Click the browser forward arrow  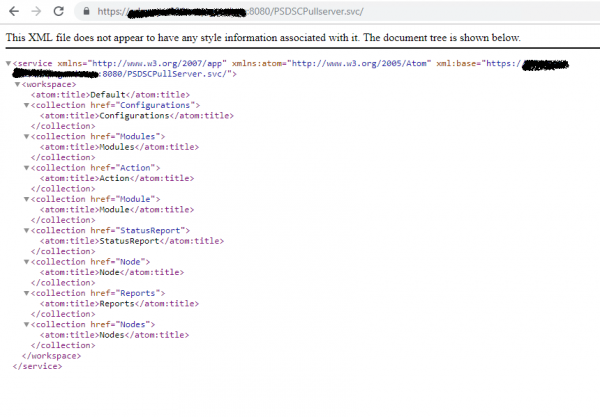coord(37,11)
